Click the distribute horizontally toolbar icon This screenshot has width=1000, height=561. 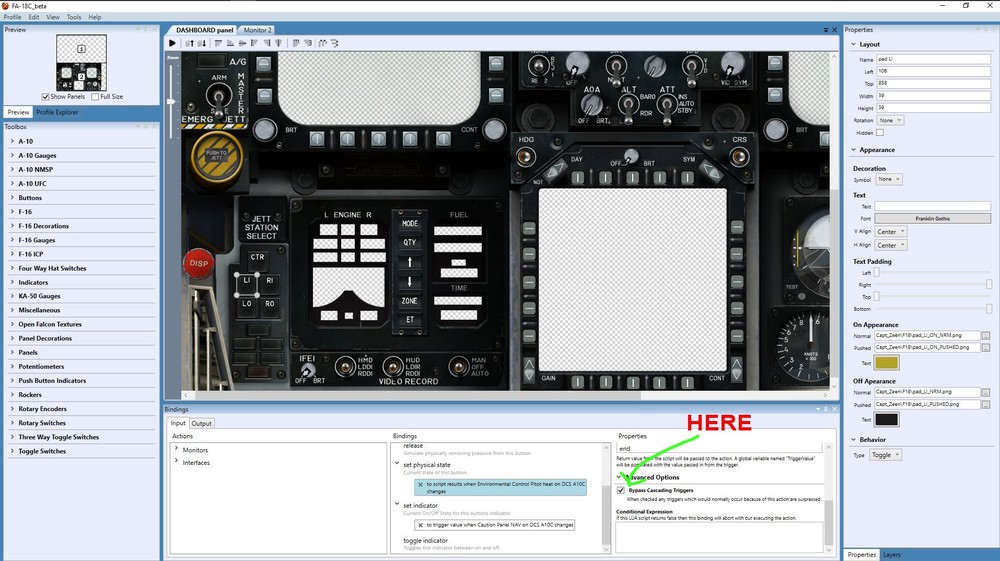(x=296, y=43)
